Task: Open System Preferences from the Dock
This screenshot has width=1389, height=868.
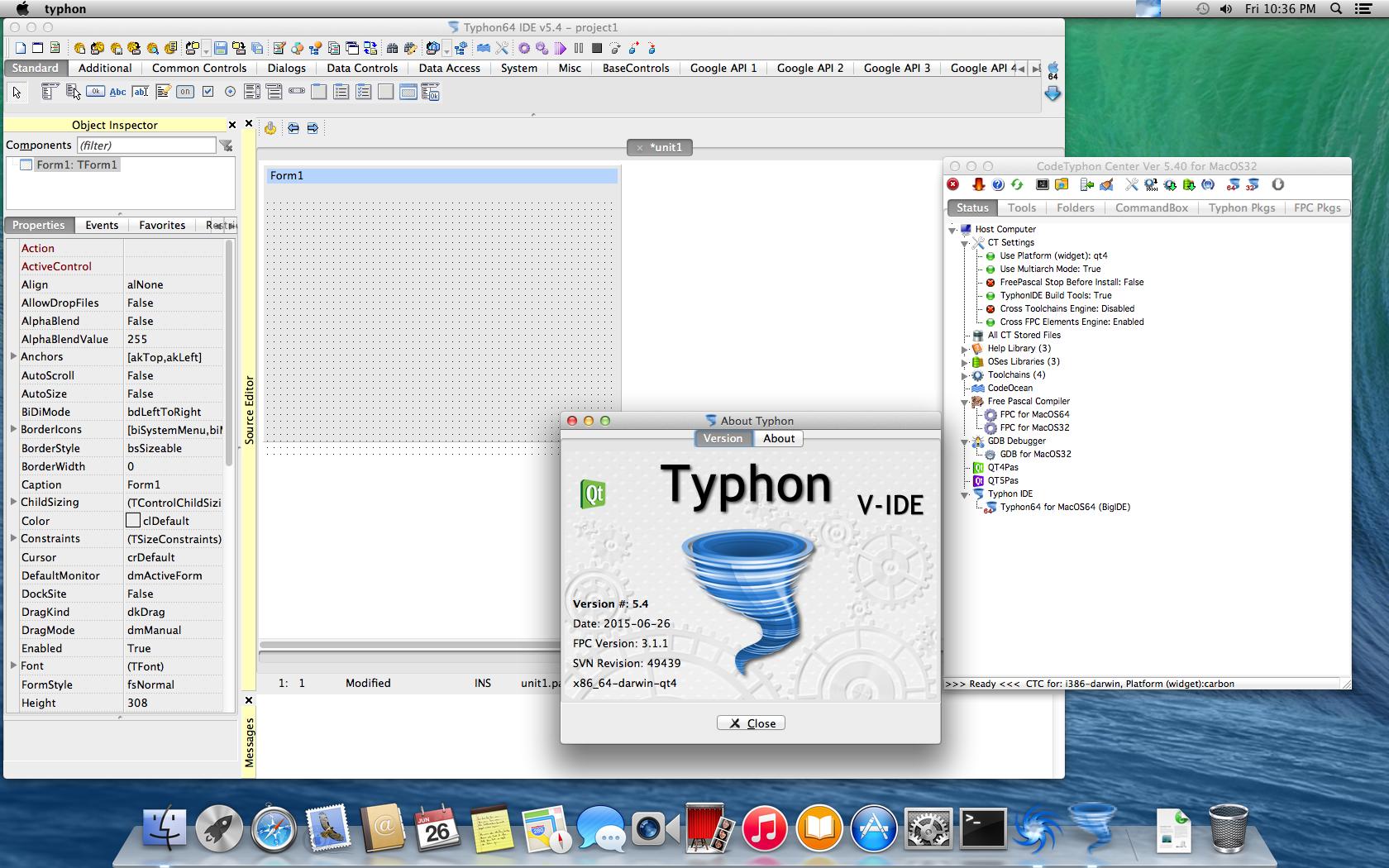Action: click(928, 829)
